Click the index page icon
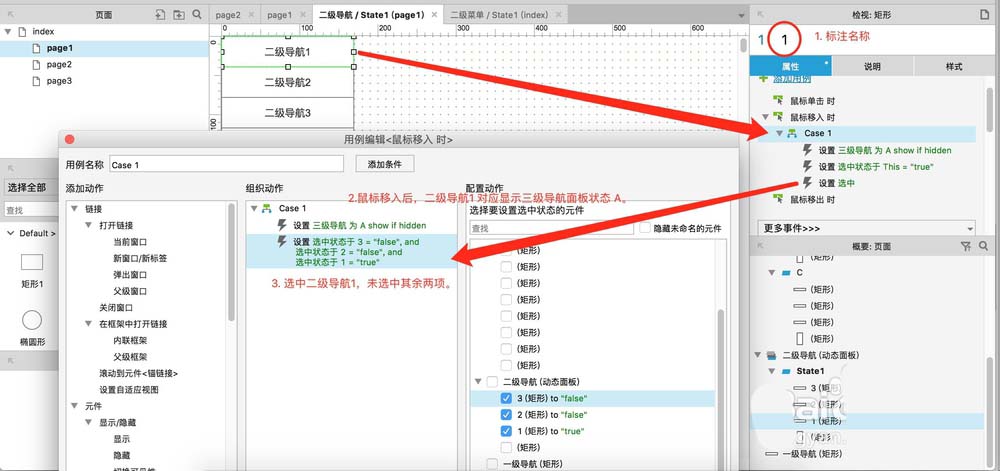The width and height of the screenshot is (1000, 471). point(22,31)
